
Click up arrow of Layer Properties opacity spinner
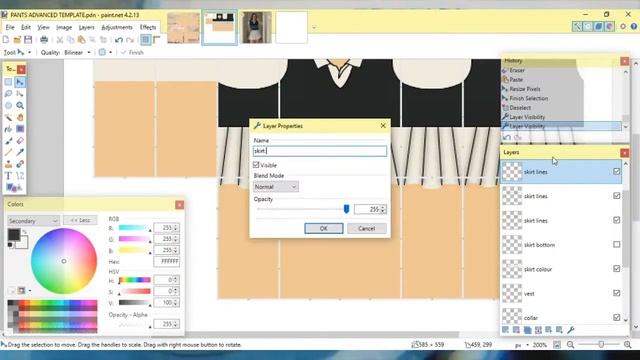[383, 207]
